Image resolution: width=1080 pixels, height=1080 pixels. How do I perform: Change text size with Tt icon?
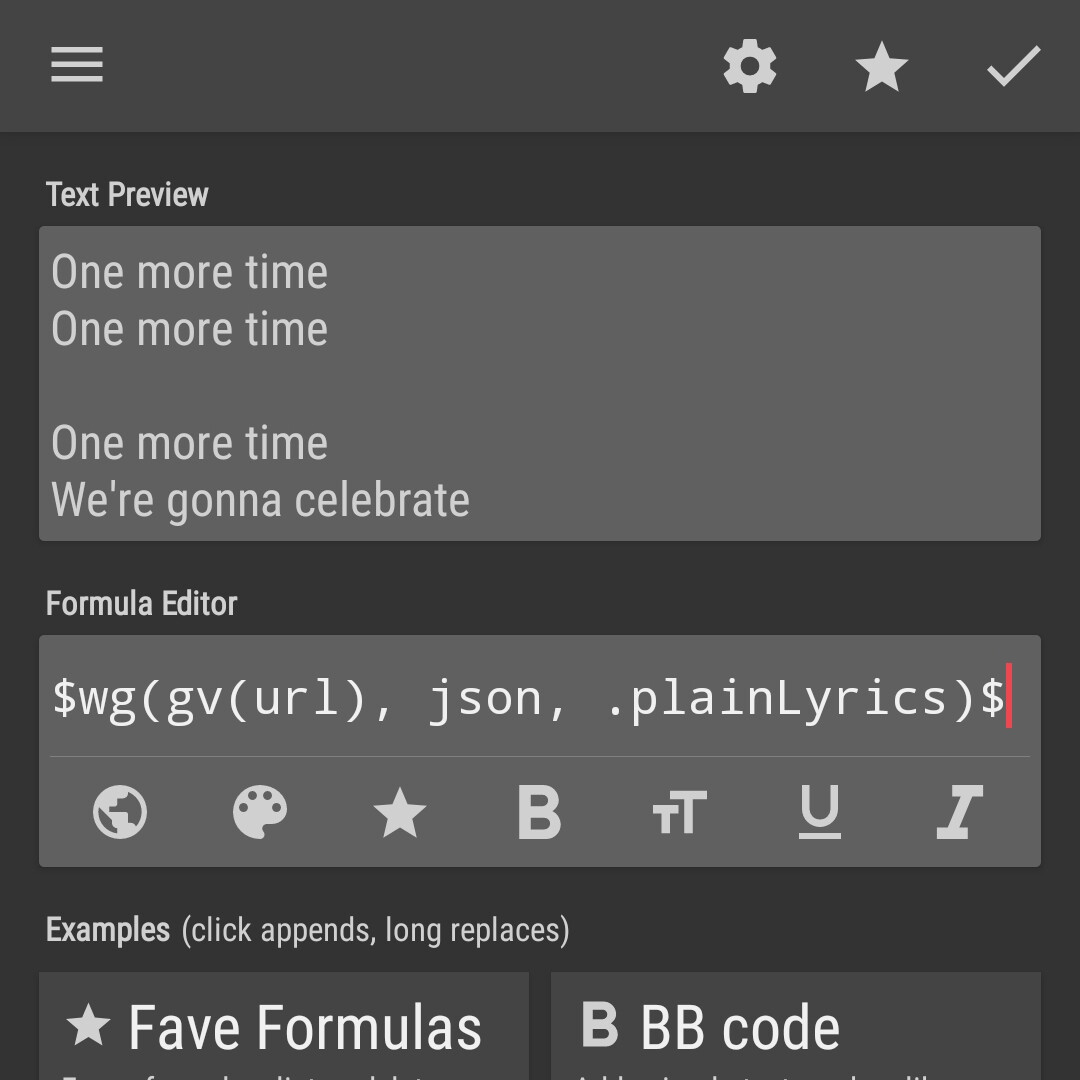(679, 813)
